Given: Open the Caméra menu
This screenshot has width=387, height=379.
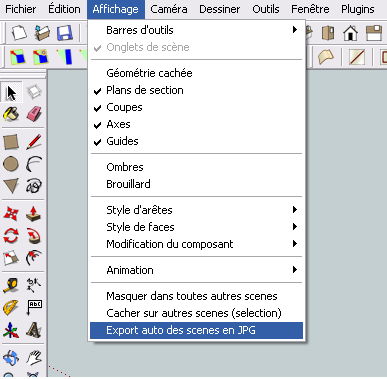Looking at the screenshot, I should coord(169,9).
